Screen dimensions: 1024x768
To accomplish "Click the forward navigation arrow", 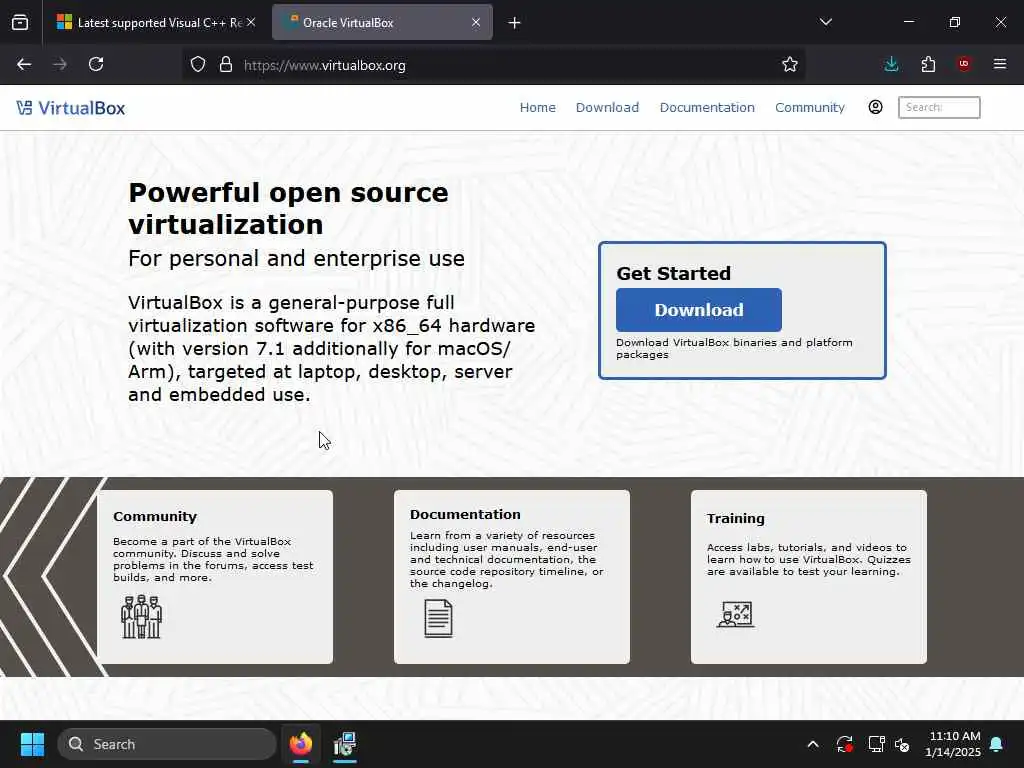I will 60,64.
